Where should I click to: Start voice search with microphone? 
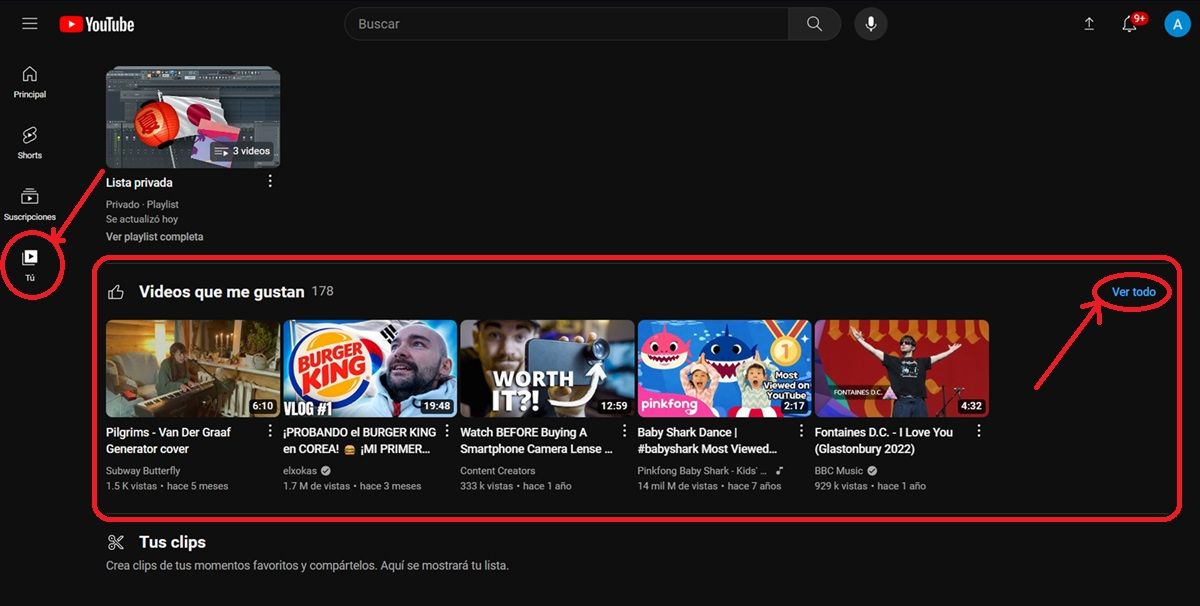(x=871, y=24)
